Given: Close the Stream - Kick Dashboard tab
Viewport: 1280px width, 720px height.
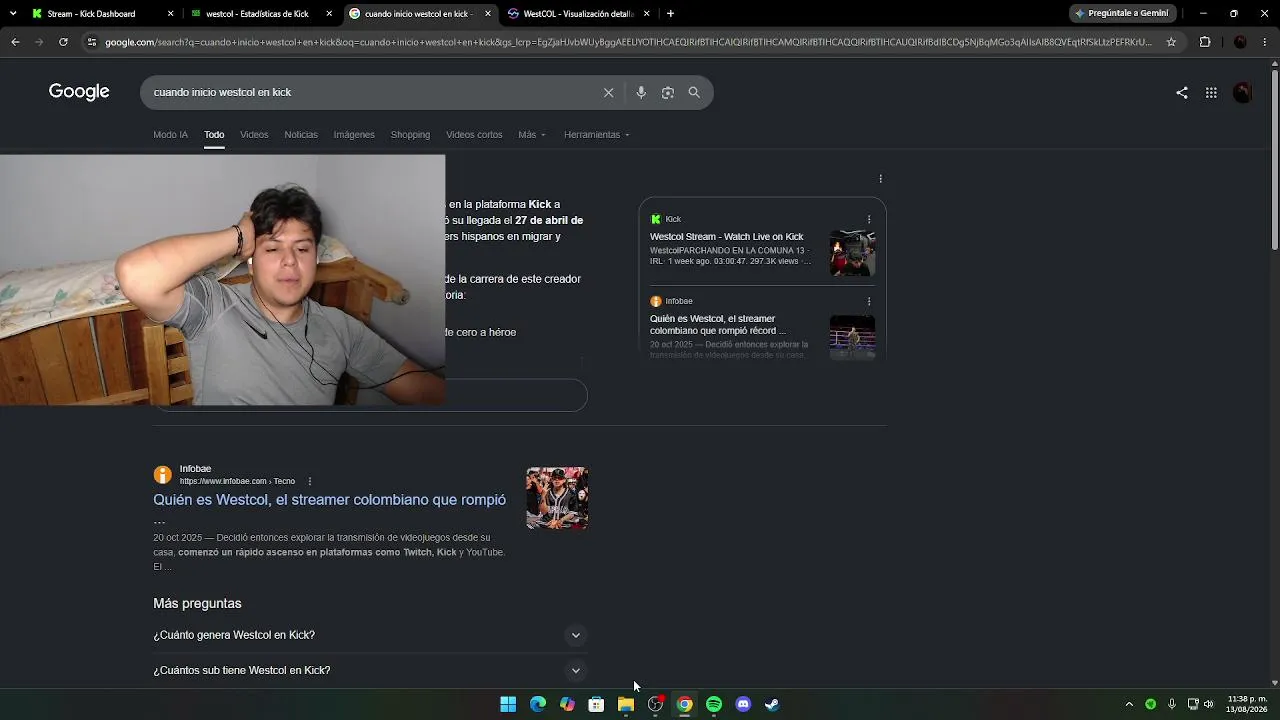Looking at the screenshot, I should (x=170, y=14).
